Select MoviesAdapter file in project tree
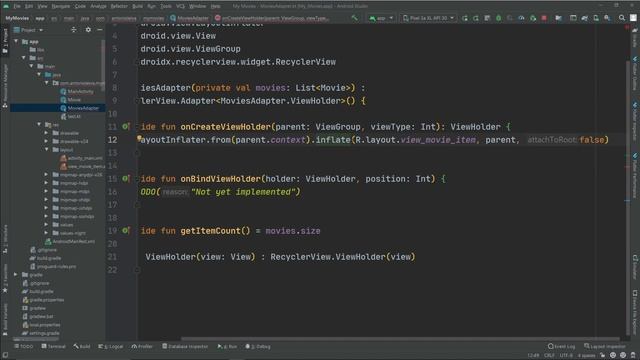Viewport: 640px width, 360px height. pos(80,108)
